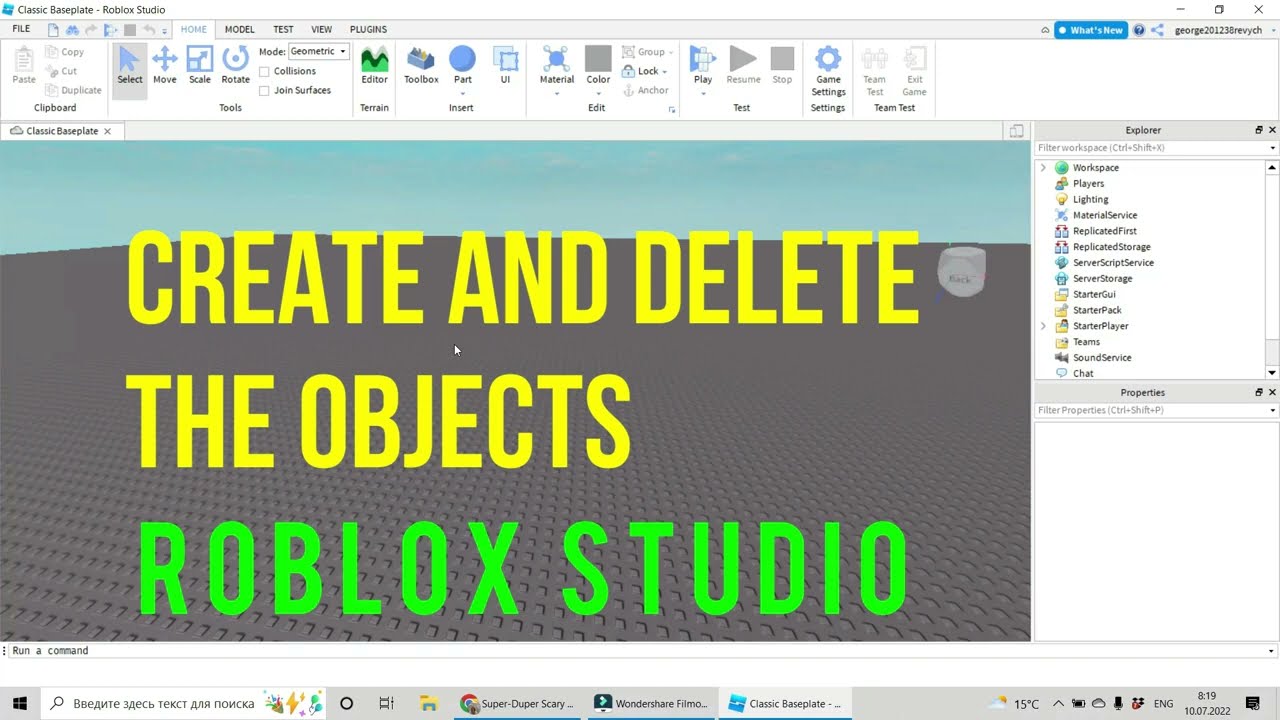Viewport: 1280px width, 720px height.
Task: Click the Material tool icon
Action: click(x=557, y=60)
